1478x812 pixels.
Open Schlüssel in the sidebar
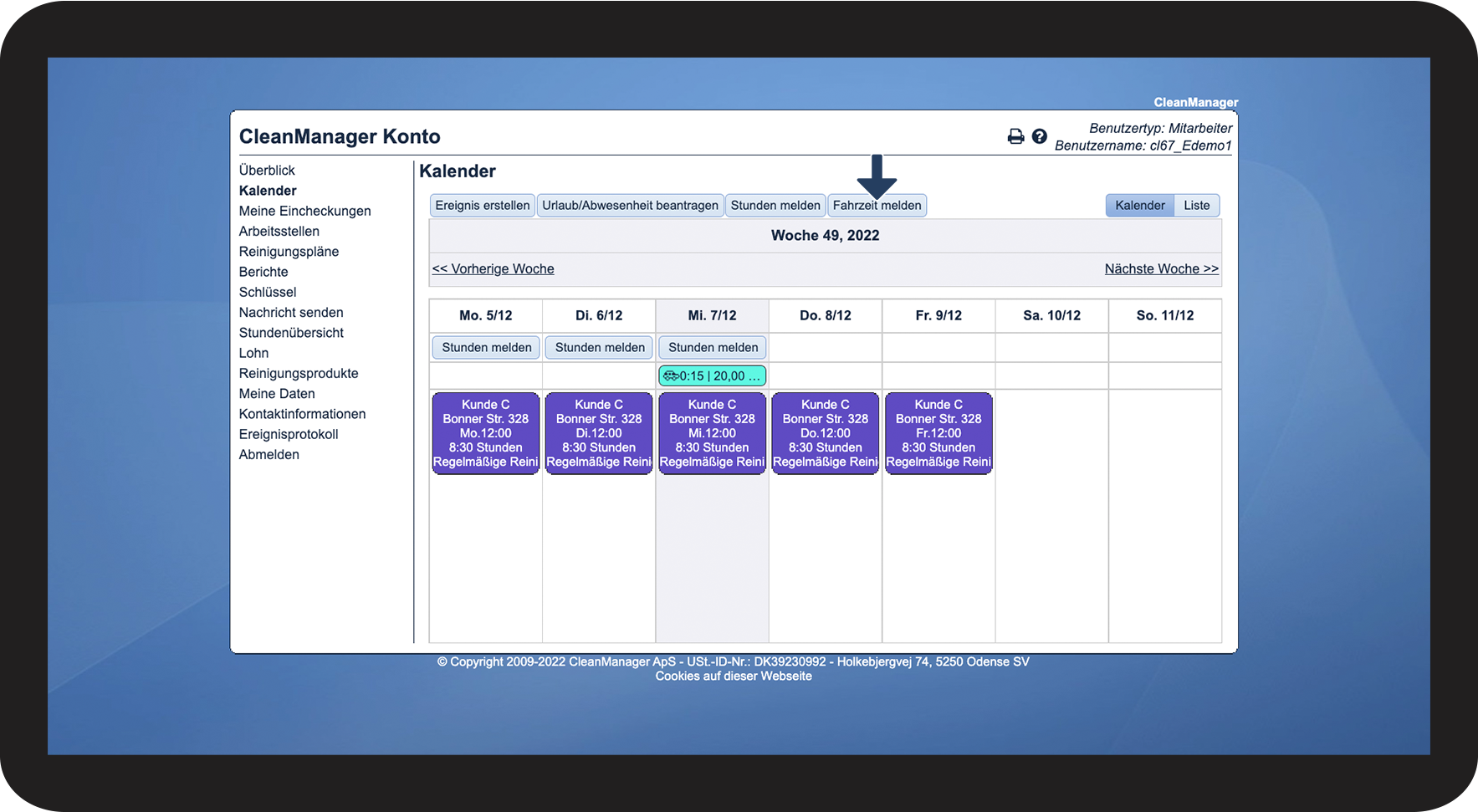[x=268, y=293]
